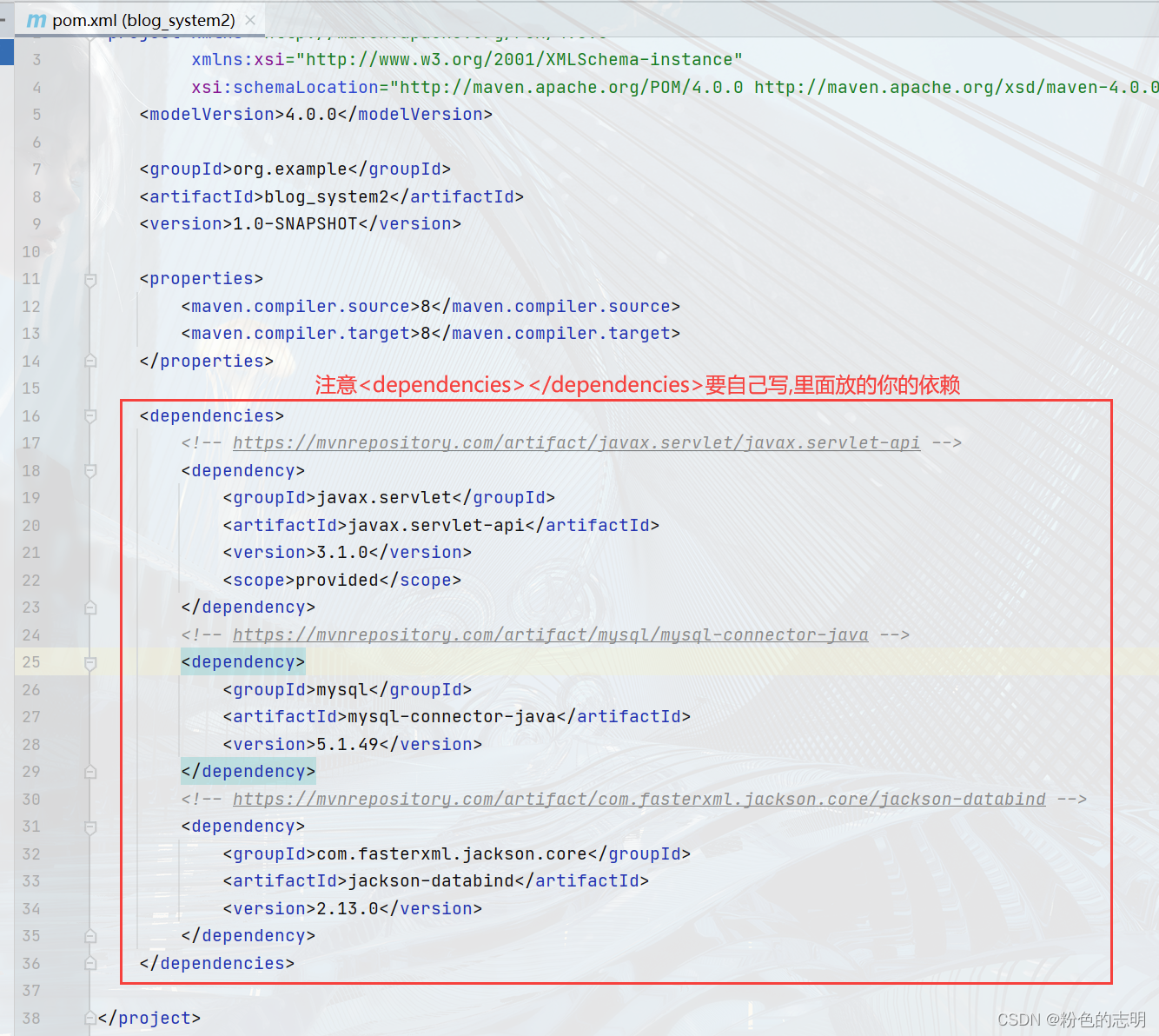Switch to the pom.xml (blog_system2) tab
This screenshot has width=1159, height=1036.
pos(141,20)
